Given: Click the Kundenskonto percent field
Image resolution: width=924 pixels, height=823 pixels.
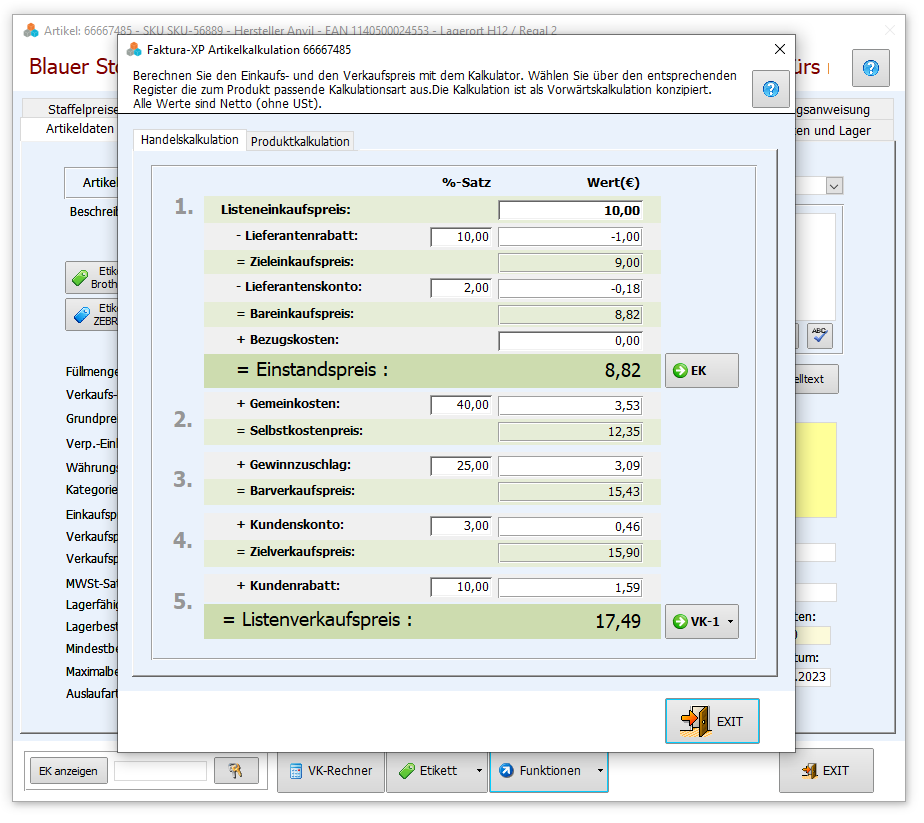Looking at the screenshot, I should click(461, 525).
